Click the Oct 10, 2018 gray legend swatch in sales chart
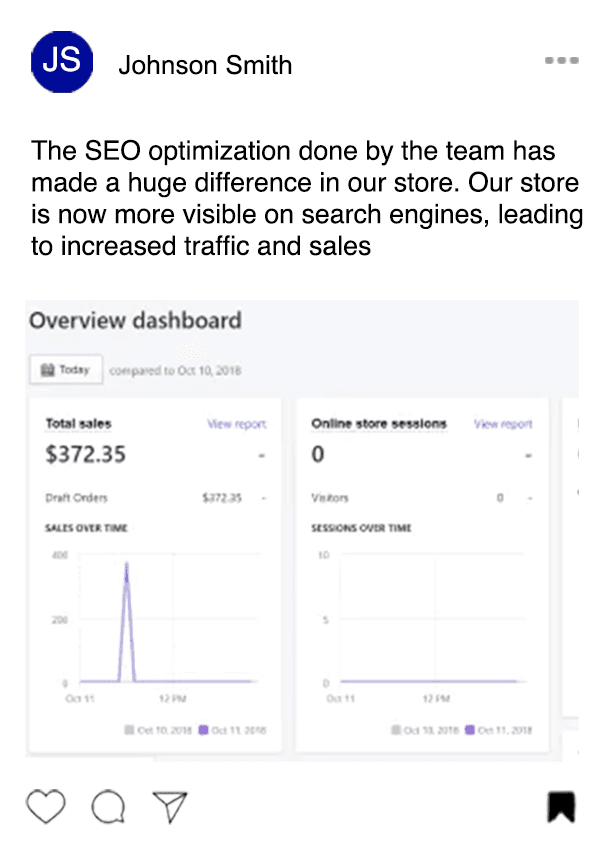 click(129, 730)
